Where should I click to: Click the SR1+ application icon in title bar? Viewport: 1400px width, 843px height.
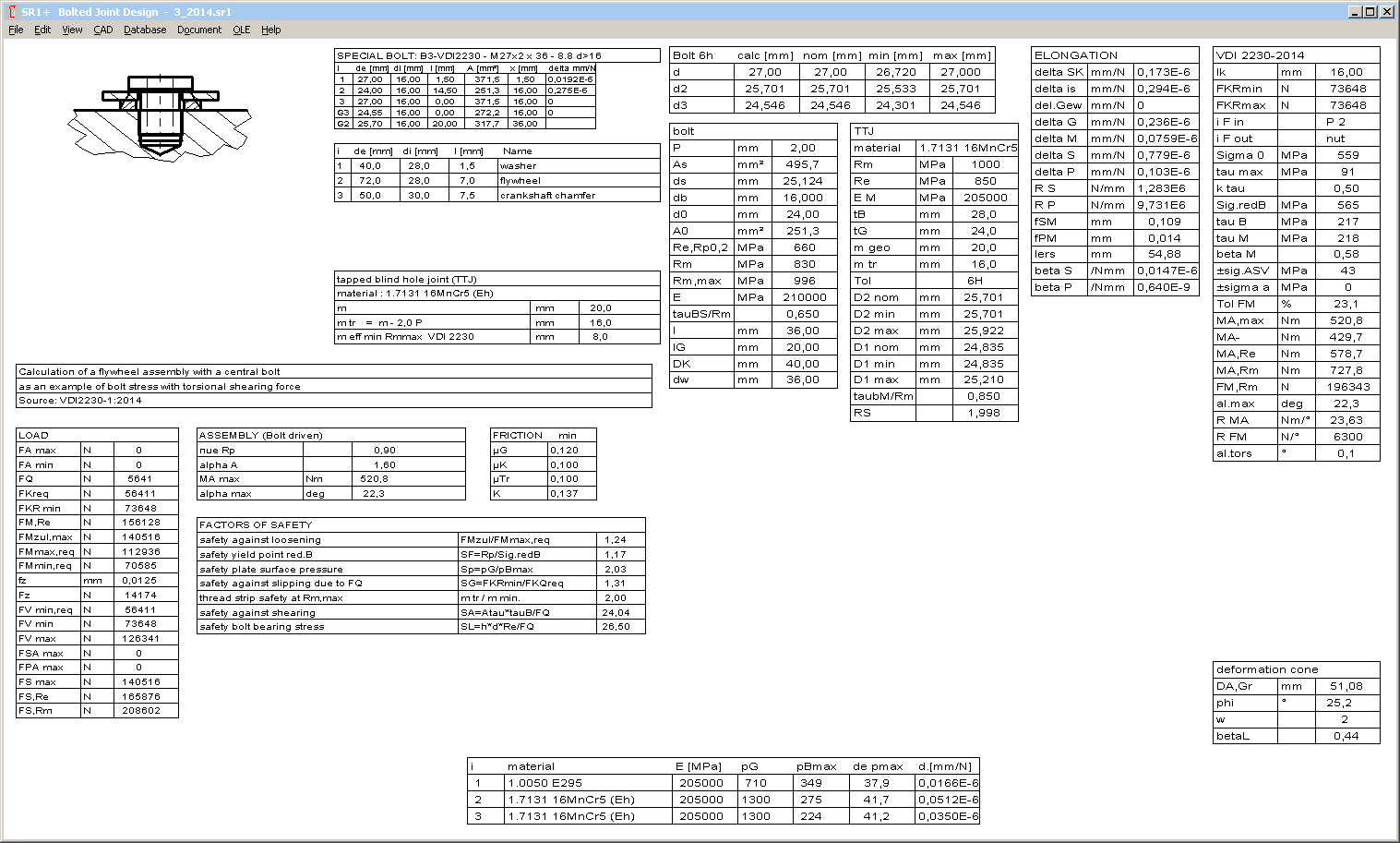point(10,12)
